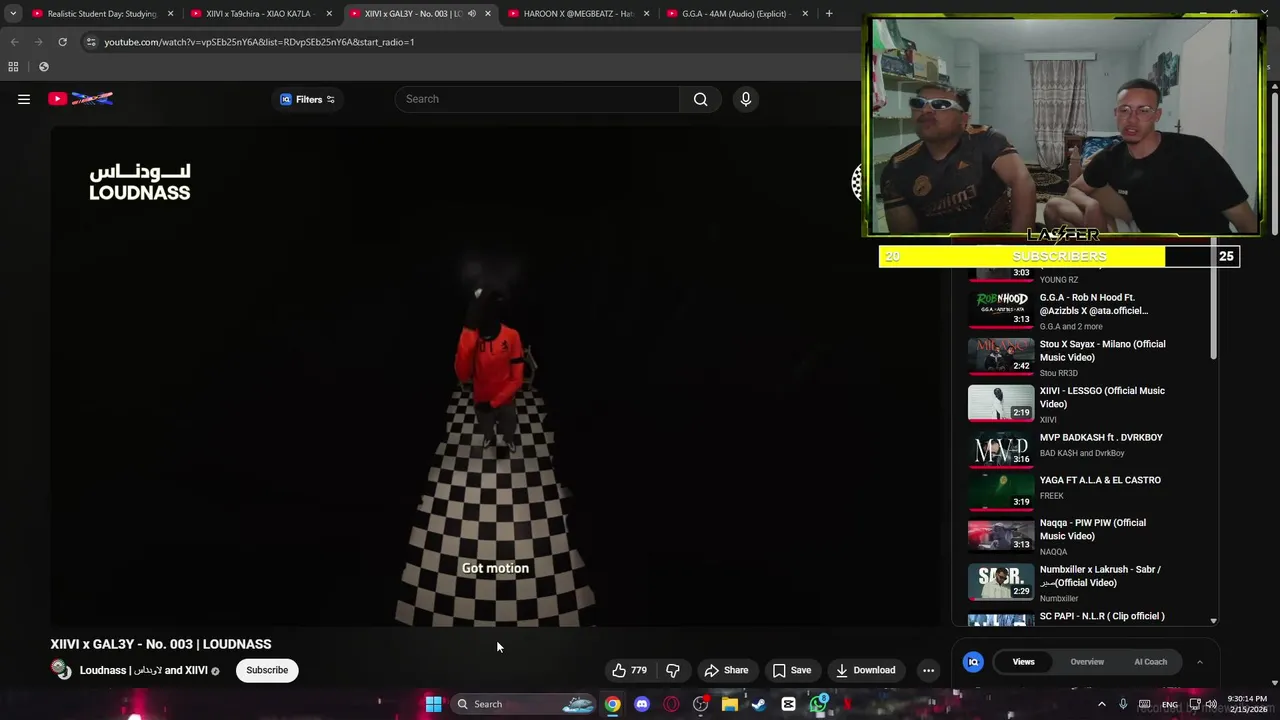Open the apps grid bookmark icon
1280x720 pixels.
coord(13,67)
